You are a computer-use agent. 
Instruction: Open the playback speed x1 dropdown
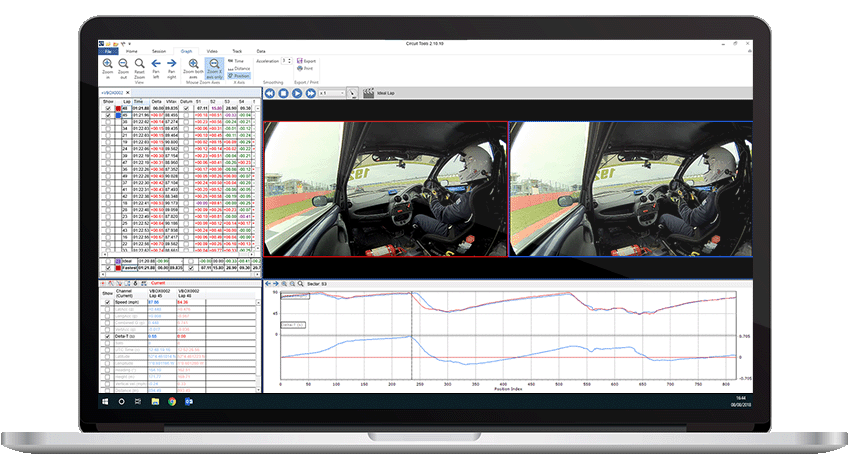coord(331,93)
